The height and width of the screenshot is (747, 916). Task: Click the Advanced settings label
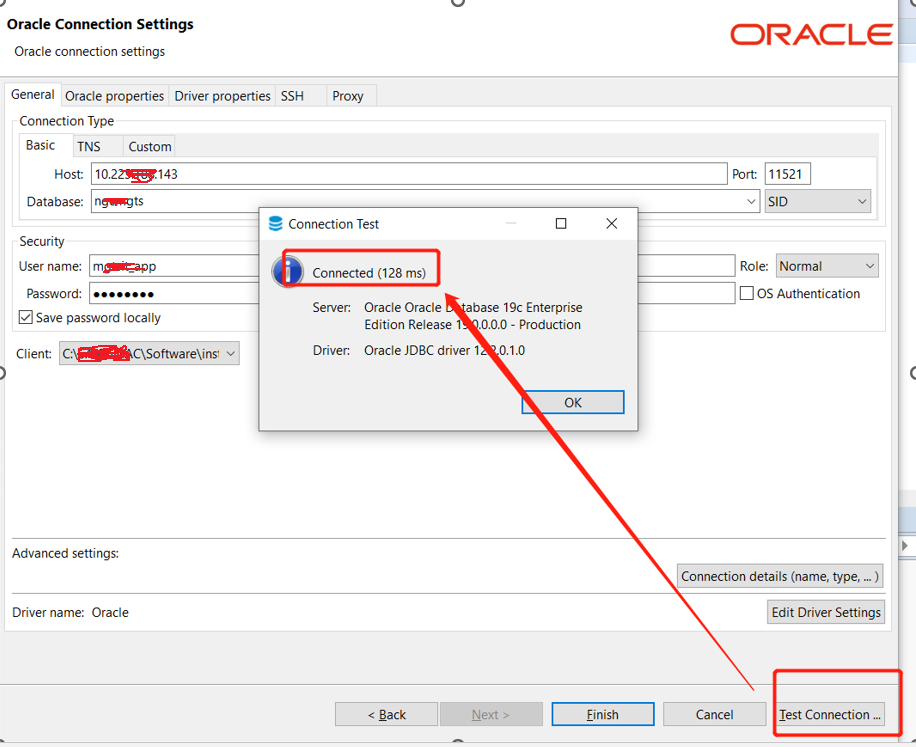(65, 553)
